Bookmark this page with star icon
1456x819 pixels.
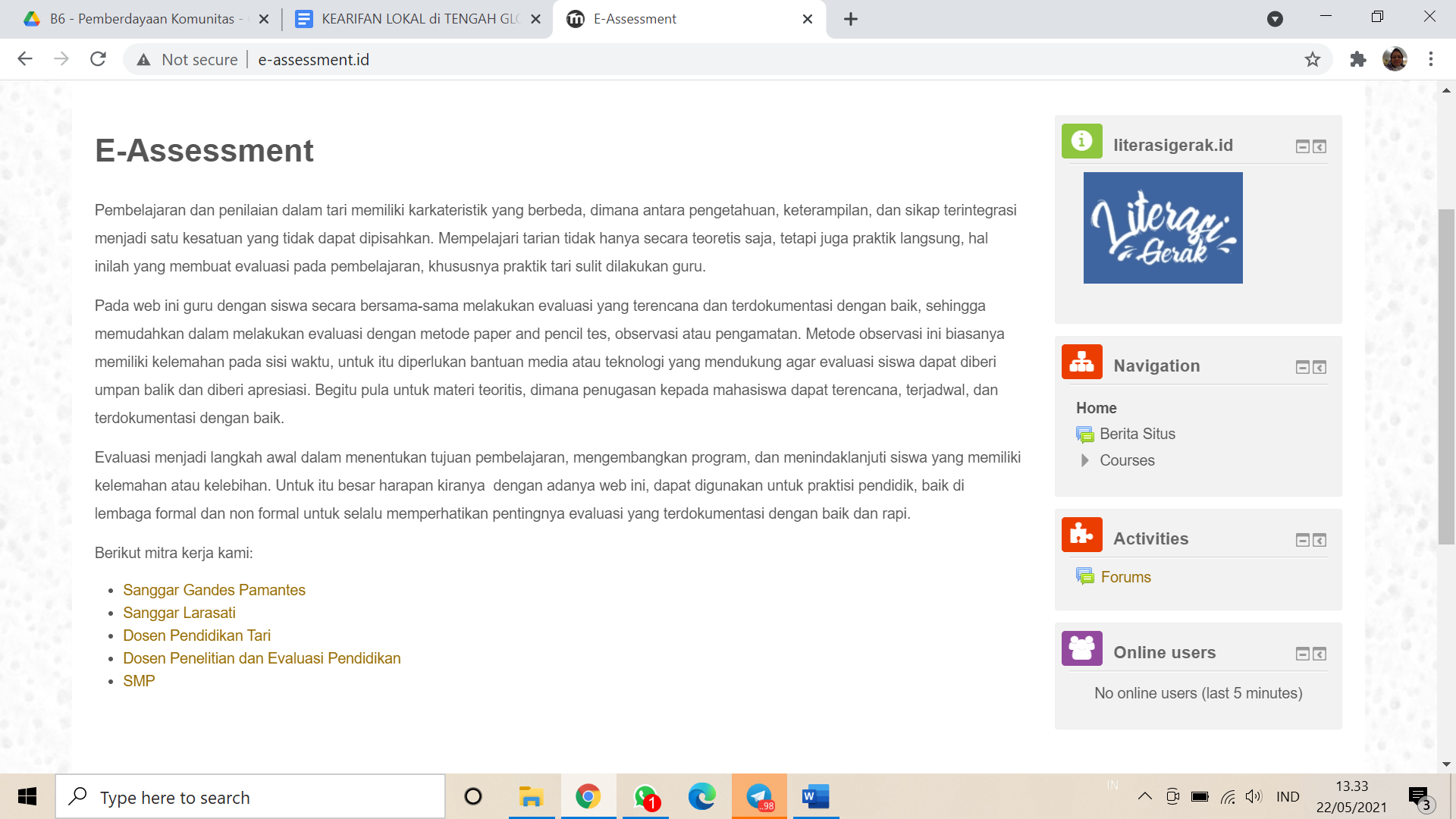(x=1313, y=59)
